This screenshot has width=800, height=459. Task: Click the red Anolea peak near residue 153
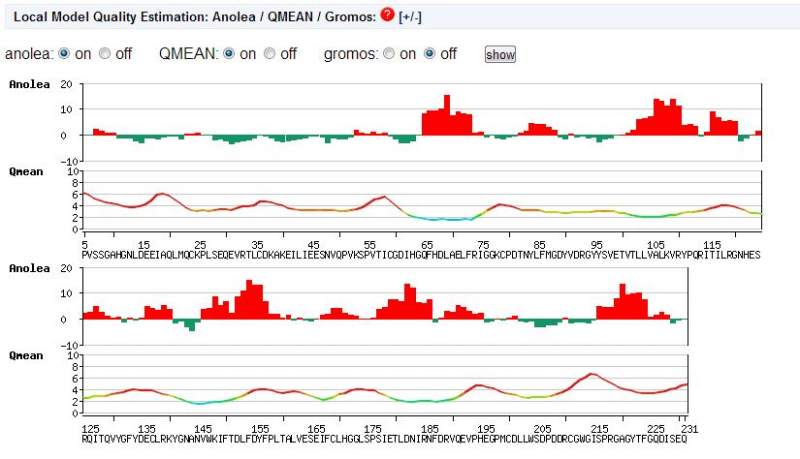pos(249,299)
